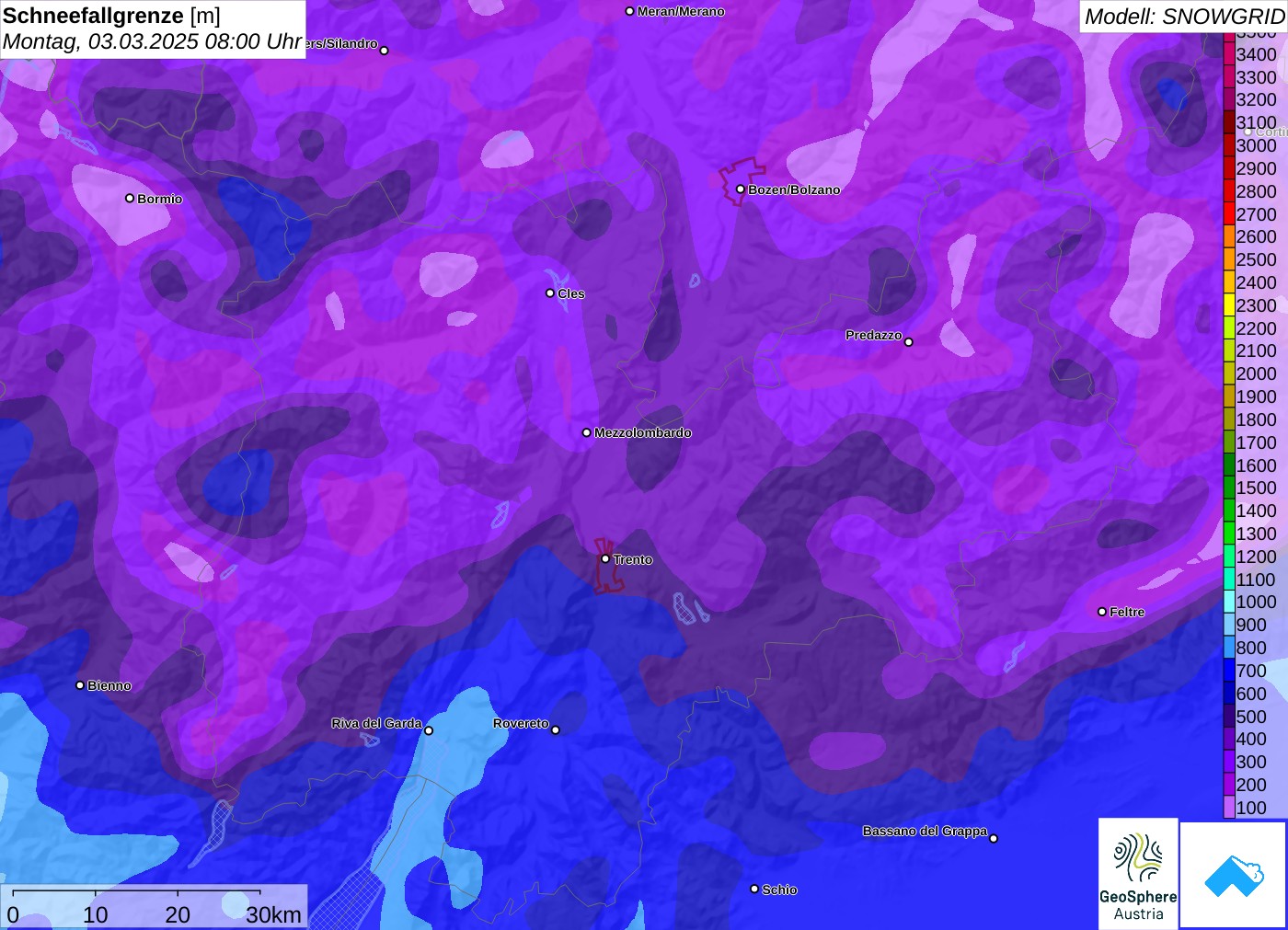Click the "2000" legend value
Viewport: 1288px width, 930px height.
click(x=1257, y=373)
